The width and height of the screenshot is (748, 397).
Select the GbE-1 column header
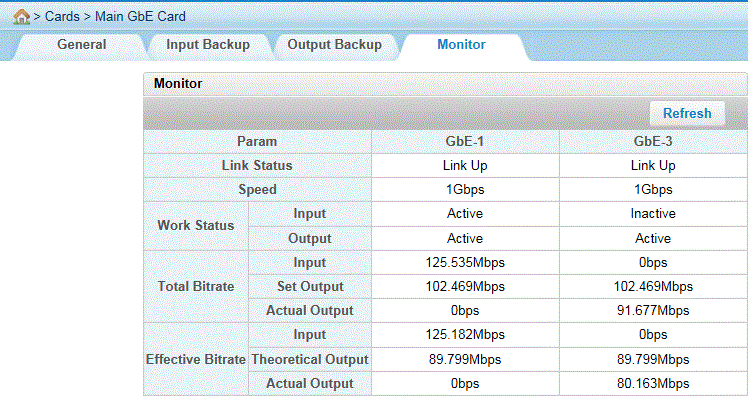[465, 141]
